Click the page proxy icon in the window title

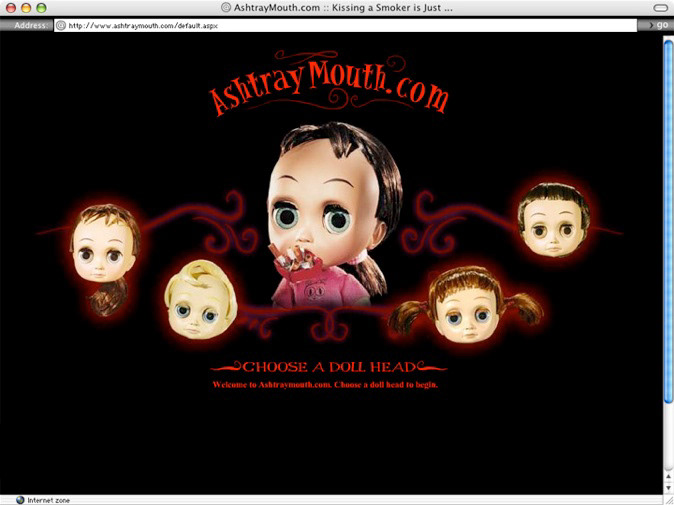click(x=226, y=7)
